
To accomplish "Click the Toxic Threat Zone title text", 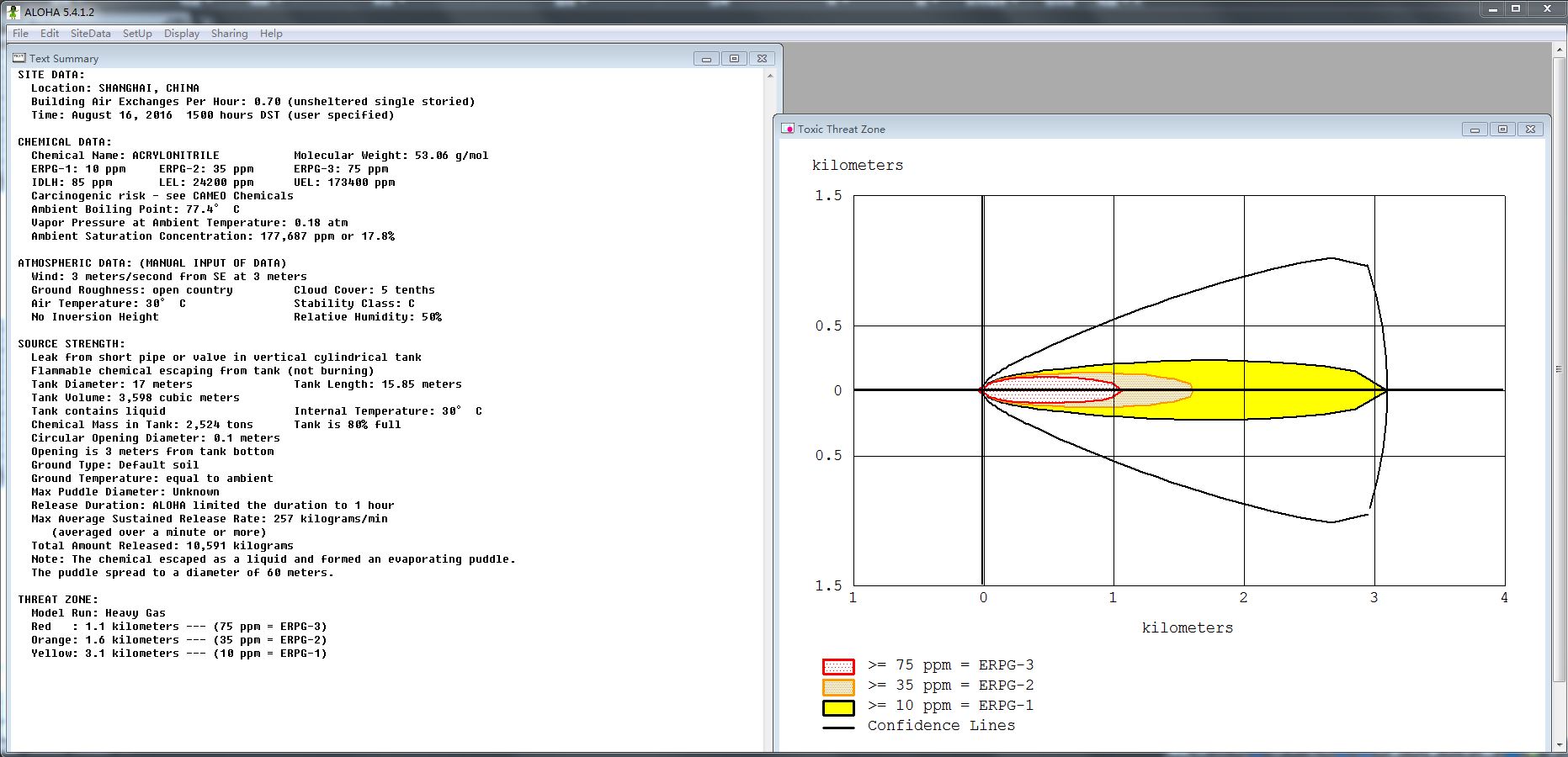I will click(841, 129).
